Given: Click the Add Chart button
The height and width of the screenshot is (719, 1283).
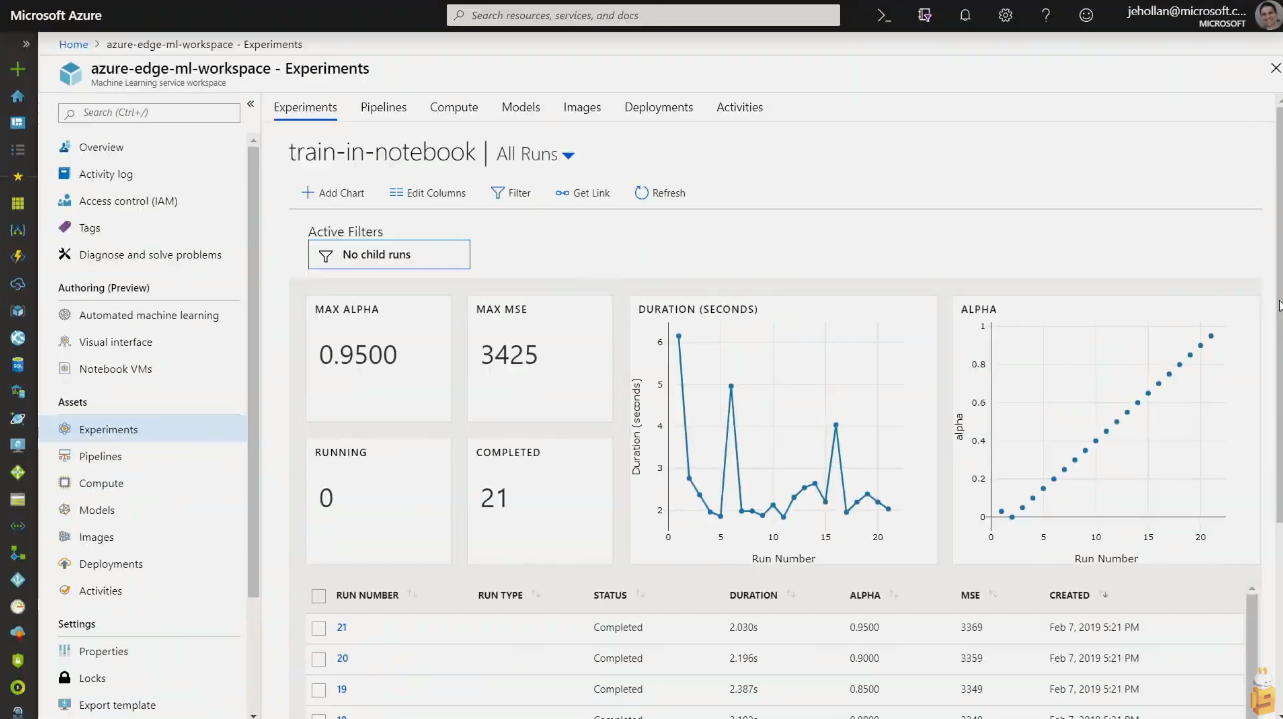Looking at the screenshot, I should point(333,193).
